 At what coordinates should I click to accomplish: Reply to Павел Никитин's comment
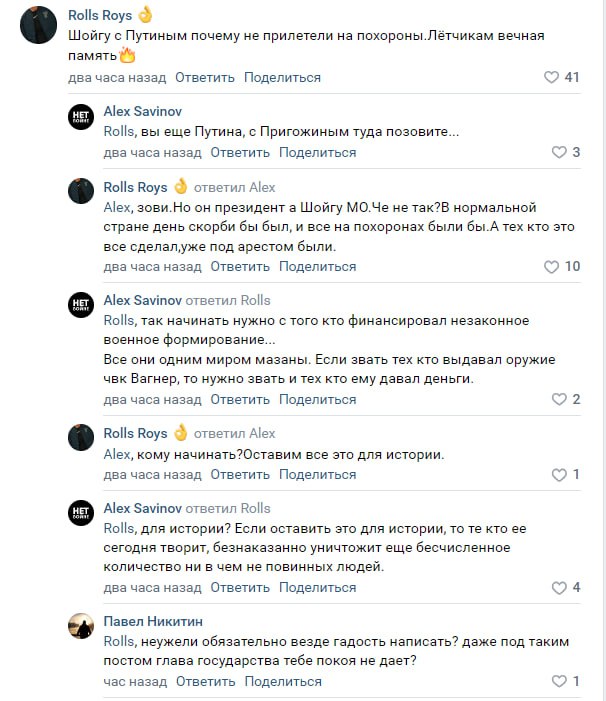click(x=206, y=681)
